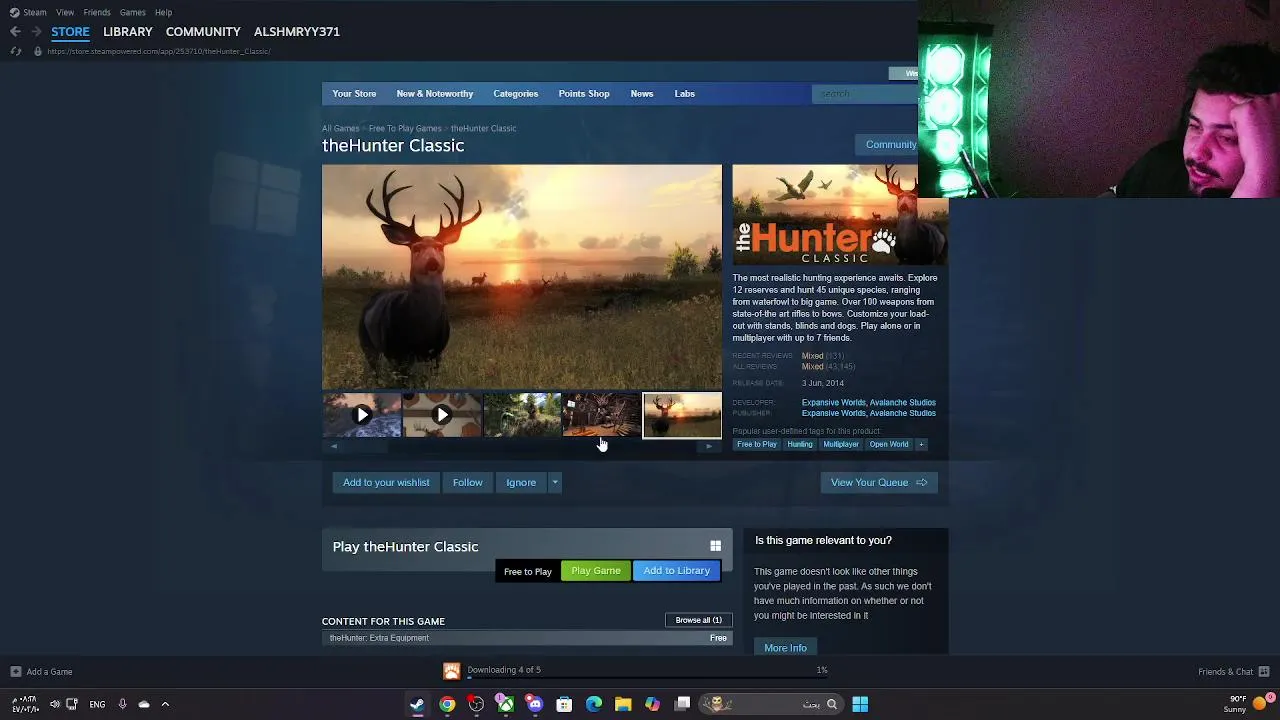Click the green Play Game button

pos(596,571)
